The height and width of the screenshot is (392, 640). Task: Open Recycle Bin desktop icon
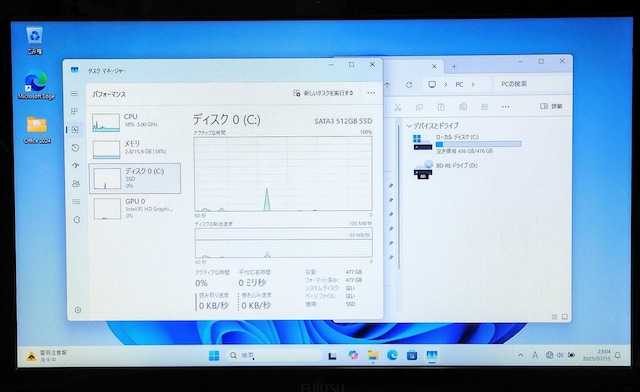[35, 41]
